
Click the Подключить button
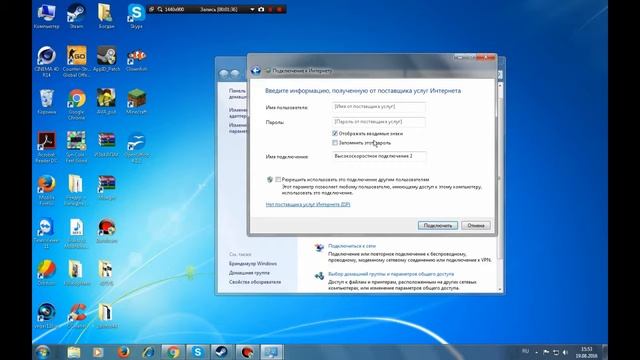pos(438,225)
